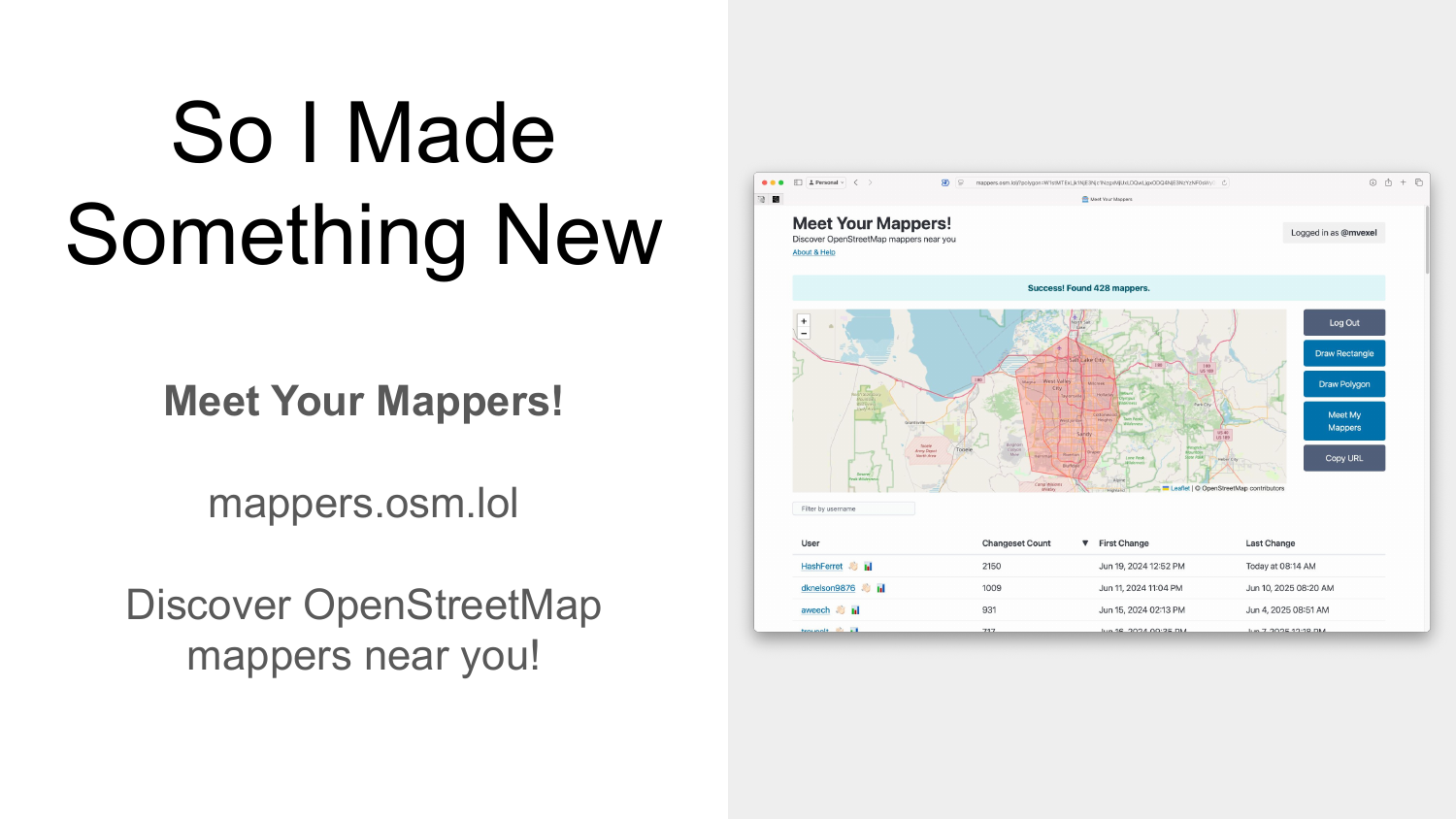
Task: Select the first pinned tab icon
Action: 761,199
